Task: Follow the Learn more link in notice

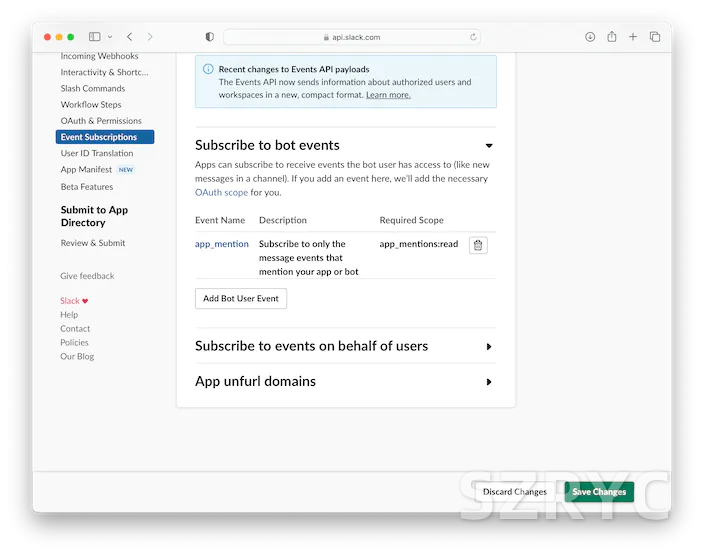Action: click(x=388, y=95)
